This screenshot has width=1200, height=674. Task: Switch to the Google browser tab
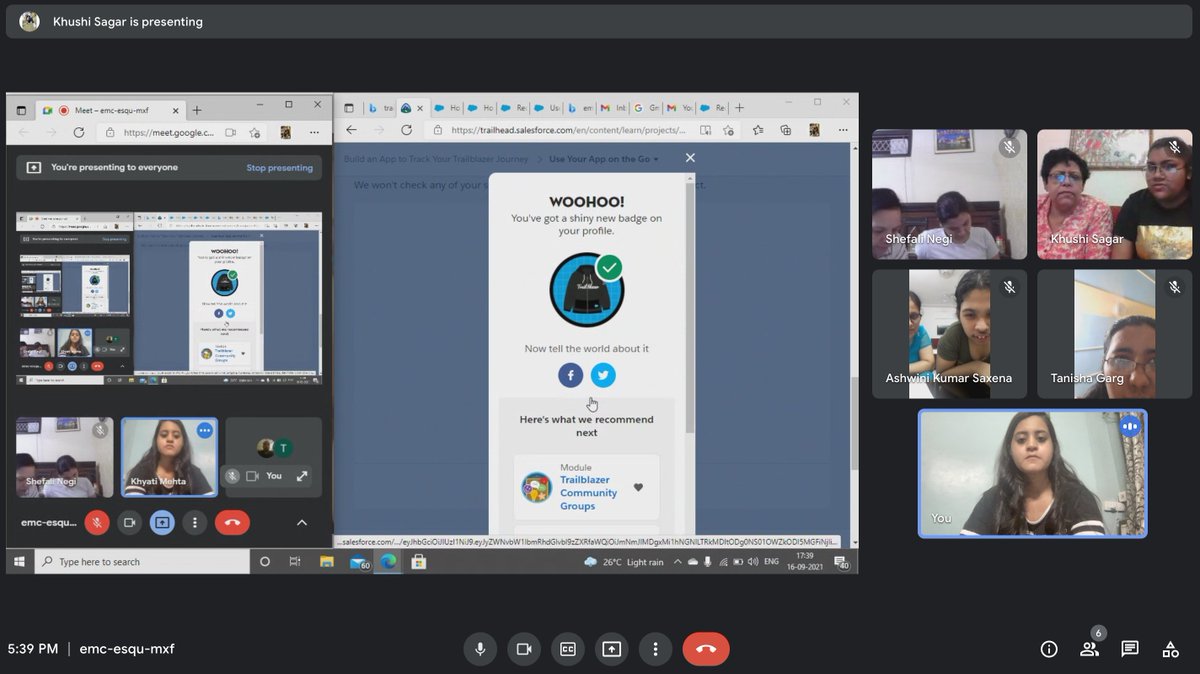648,108
